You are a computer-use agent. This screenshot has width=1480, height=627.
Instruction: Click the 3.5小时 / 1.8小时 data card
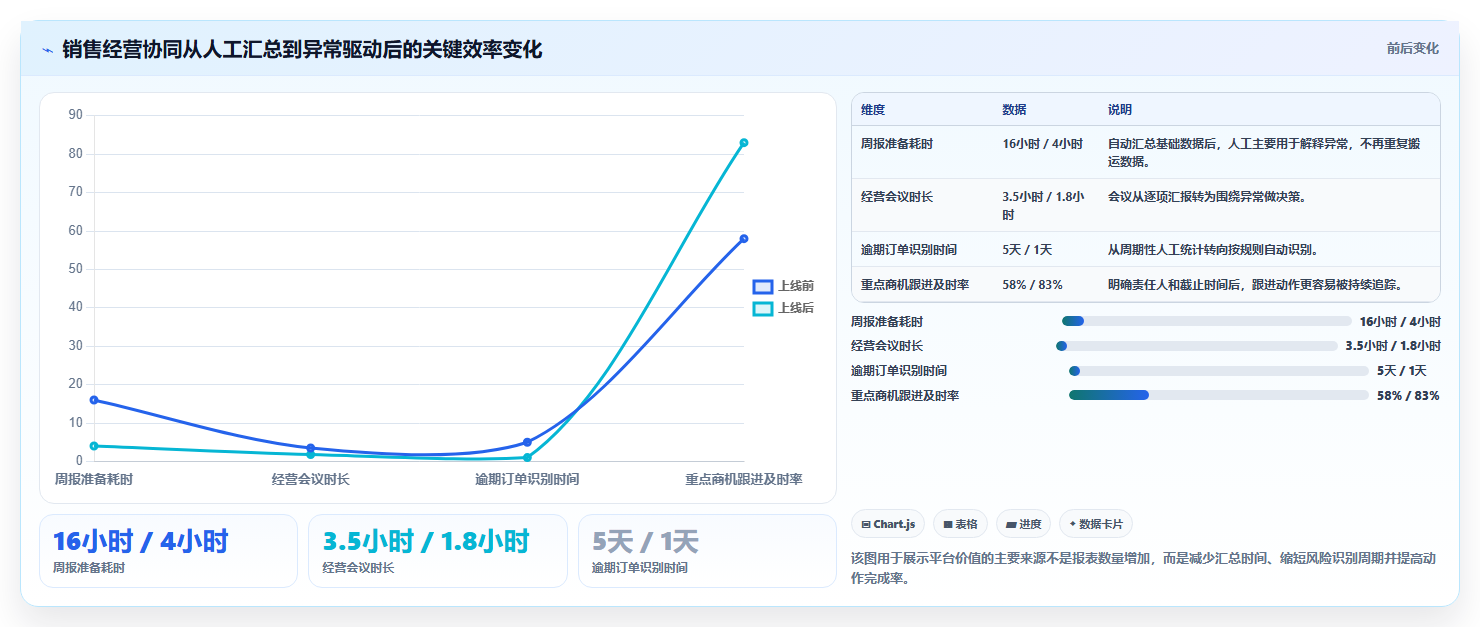pyautogui.click(x=438, y=551)
